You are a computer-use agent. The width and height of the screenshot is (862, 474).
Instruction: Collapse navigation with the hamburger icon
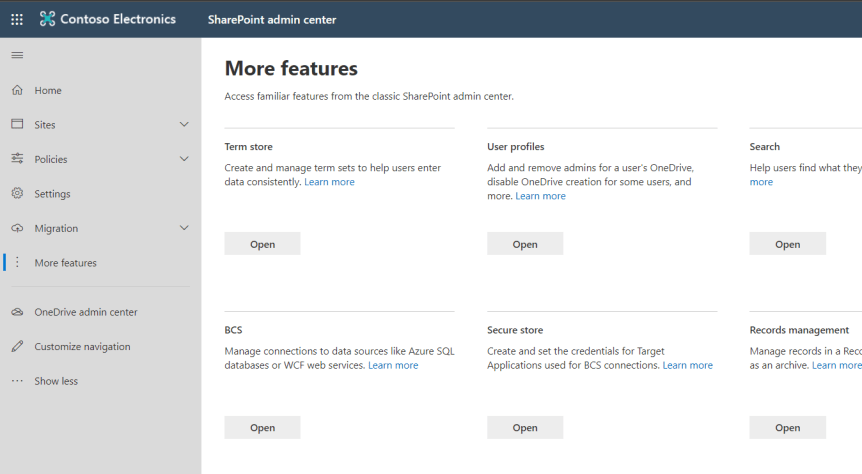coord(17,55)
